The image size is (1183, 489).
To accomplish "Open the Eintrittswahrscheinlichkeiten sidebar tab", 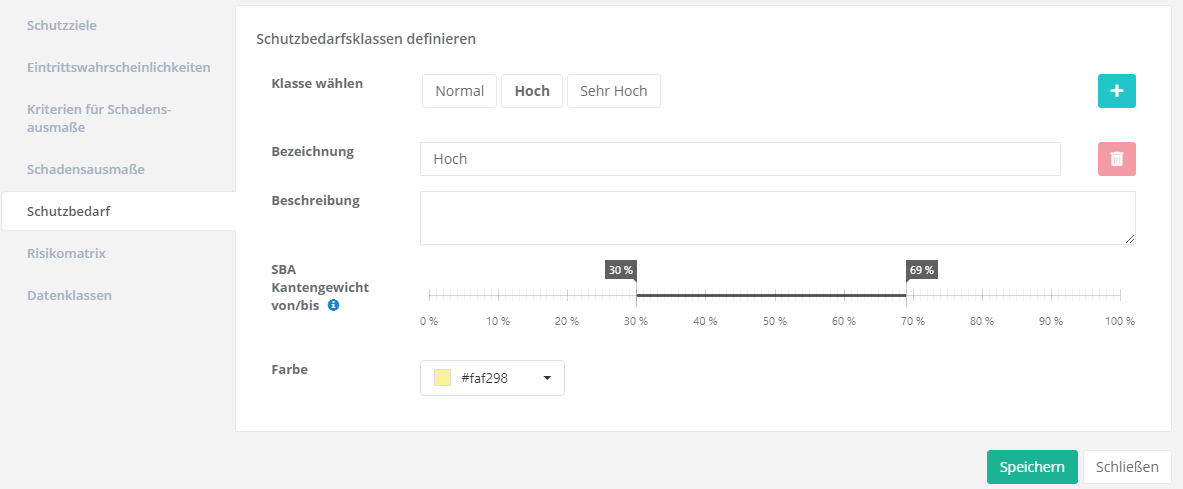I will pos(118,67).
